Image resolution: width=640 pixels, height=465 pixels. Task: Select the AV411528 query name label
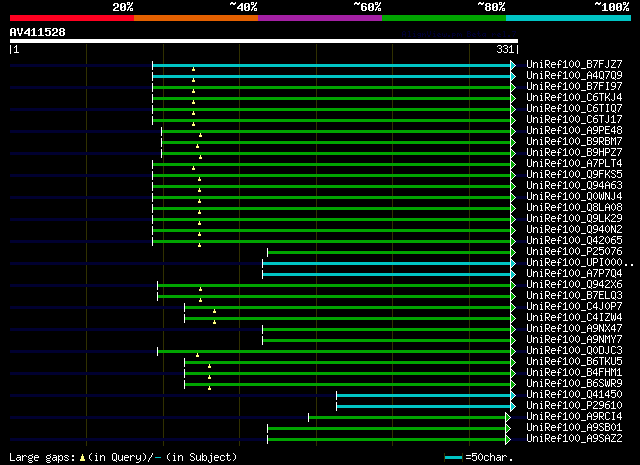click(x=38, y=32)
